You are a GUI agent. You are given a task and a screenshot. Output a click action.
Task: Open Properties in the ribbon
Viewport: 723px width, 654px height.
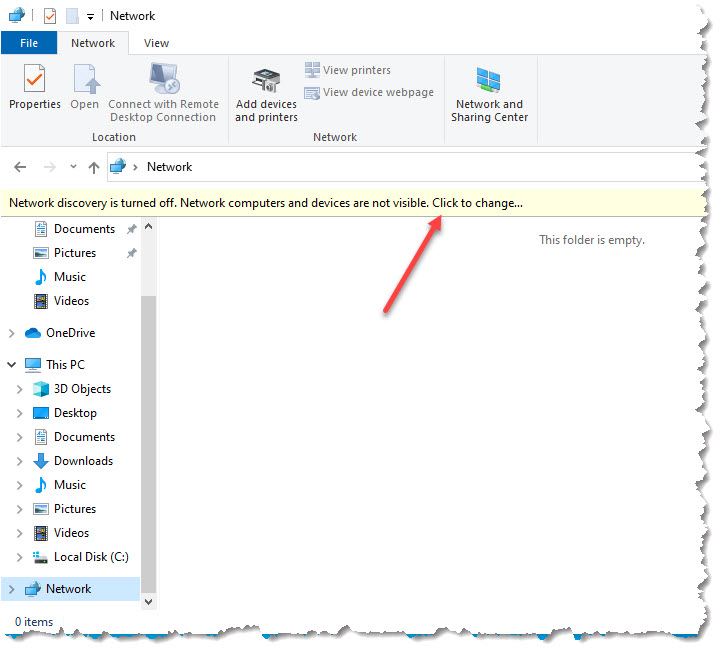(x=35, y=90)
